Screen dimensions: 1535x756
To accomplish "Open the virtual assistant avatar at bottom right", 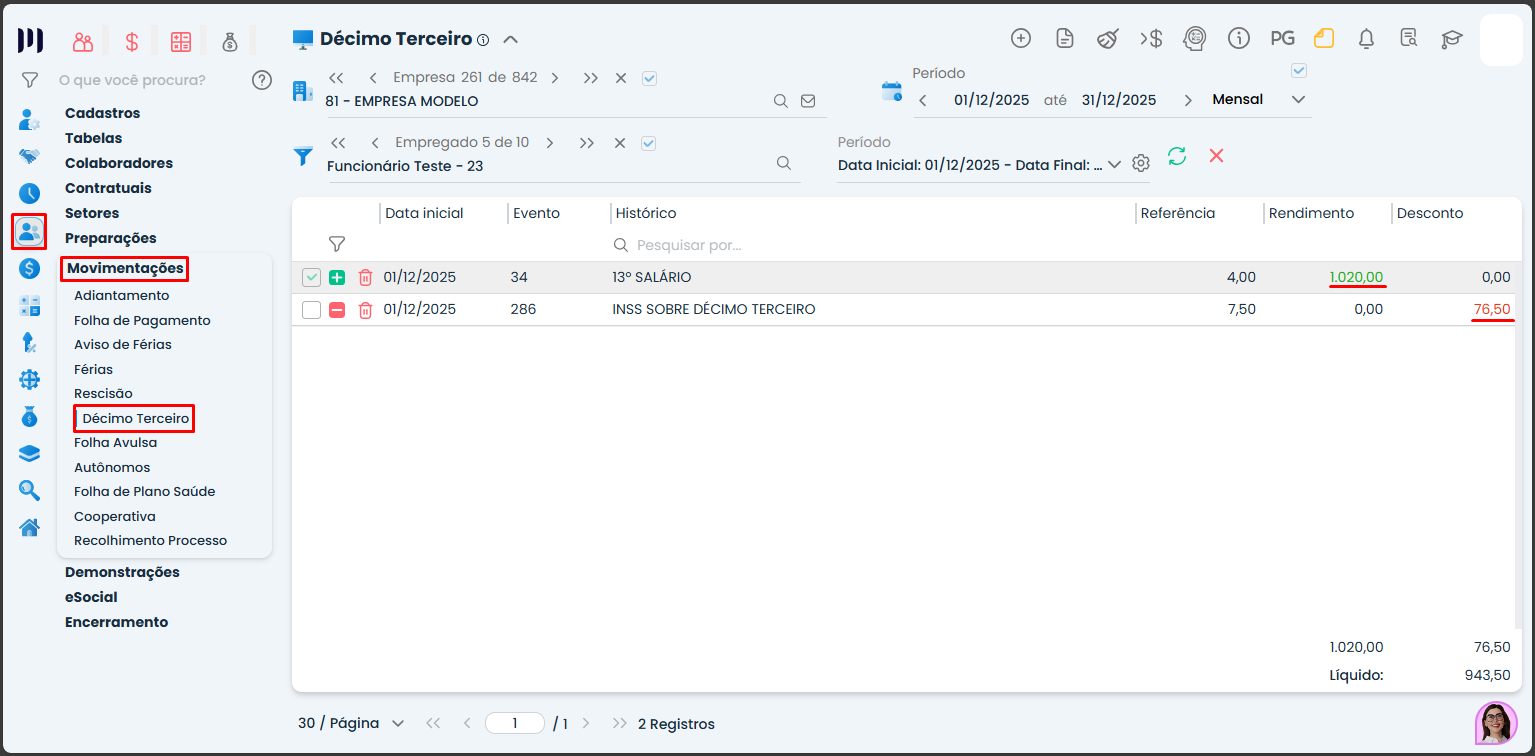I will [x=1496, y=723].
